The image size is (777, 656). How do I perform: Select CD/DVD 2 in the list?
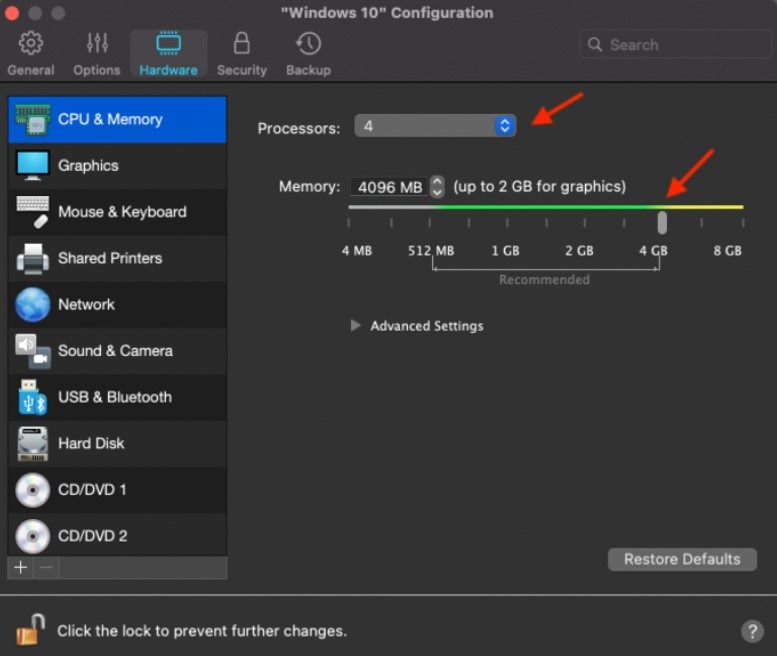117,535
